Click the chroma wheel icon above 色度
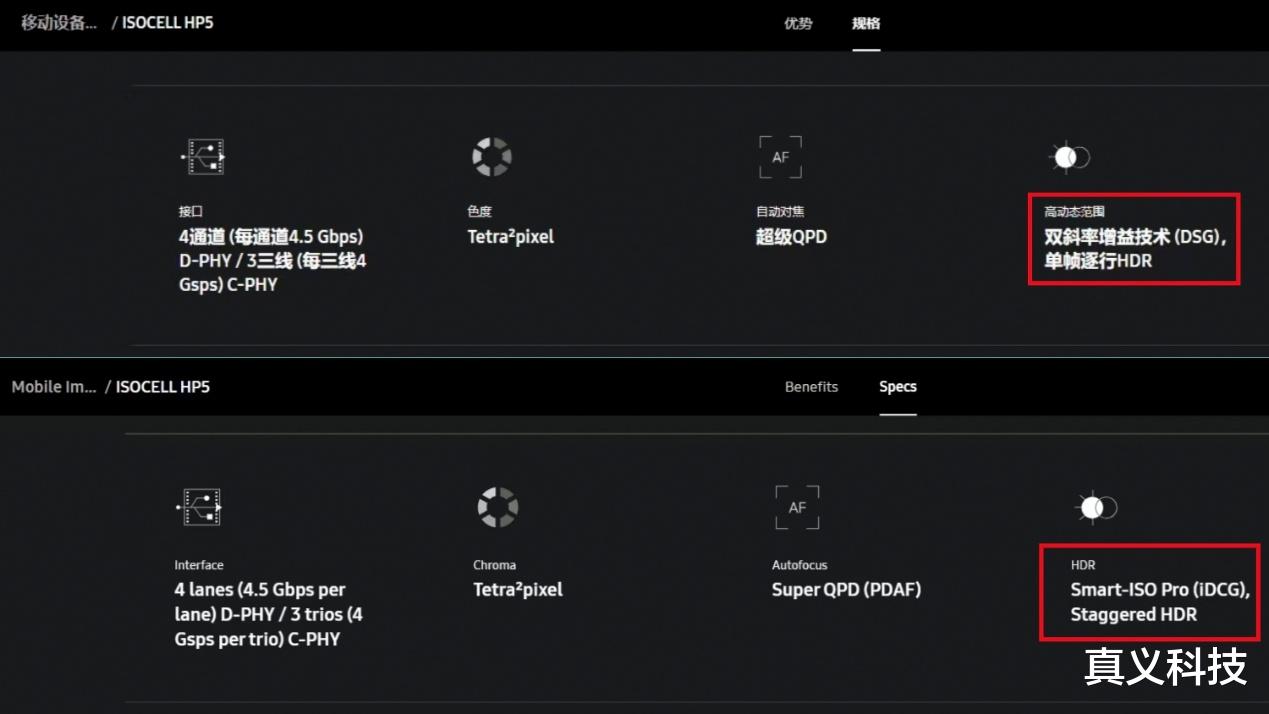The image size is (1269, 714). [491, 157]
